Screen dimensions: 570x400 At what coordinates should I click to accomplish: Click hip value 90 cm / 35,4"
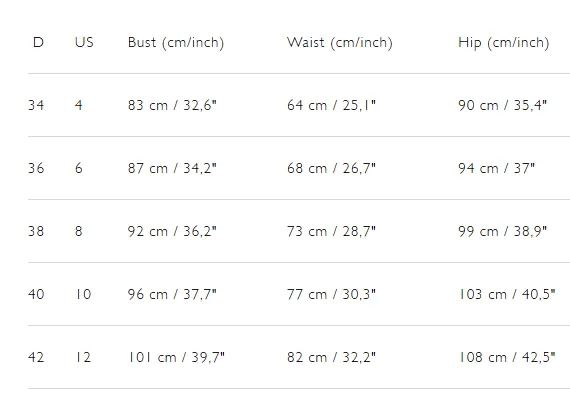click(502, 105)
